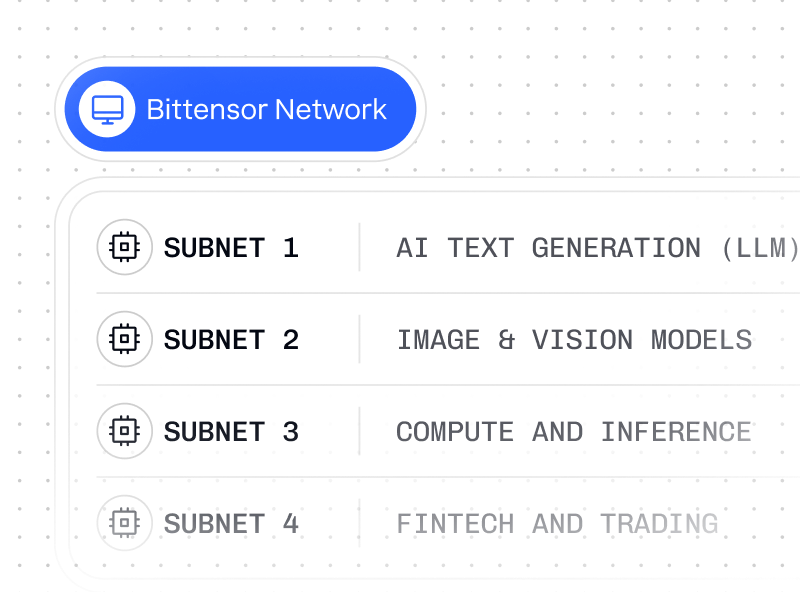Select the Subnet 4 chip icon
Screen dimensions: 800x592
[124, 524]
